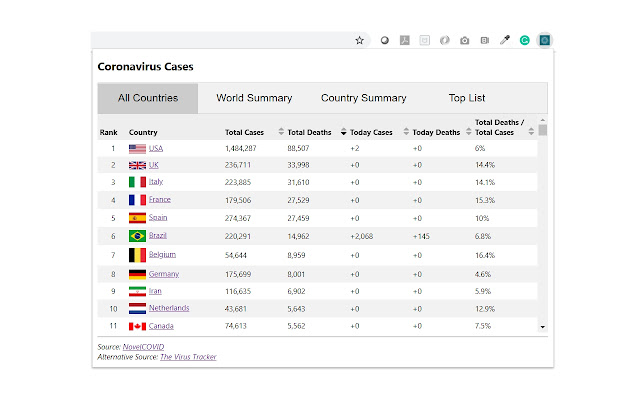Click the bookmark star icon

point(359,41)
